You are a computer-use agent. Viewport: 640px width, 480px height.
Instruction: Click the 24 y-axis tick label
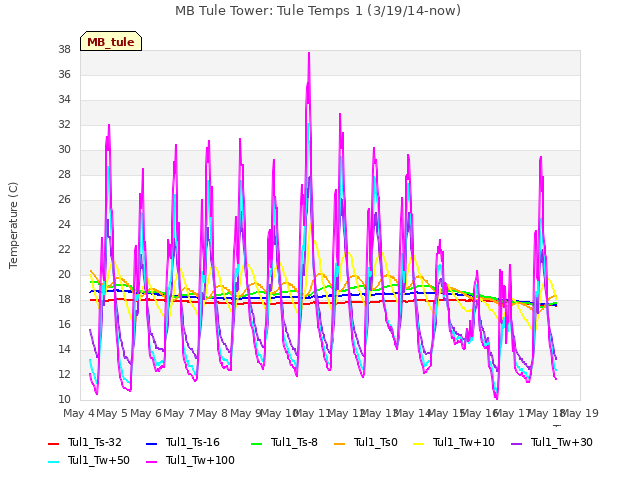click(x=64, y=224)
